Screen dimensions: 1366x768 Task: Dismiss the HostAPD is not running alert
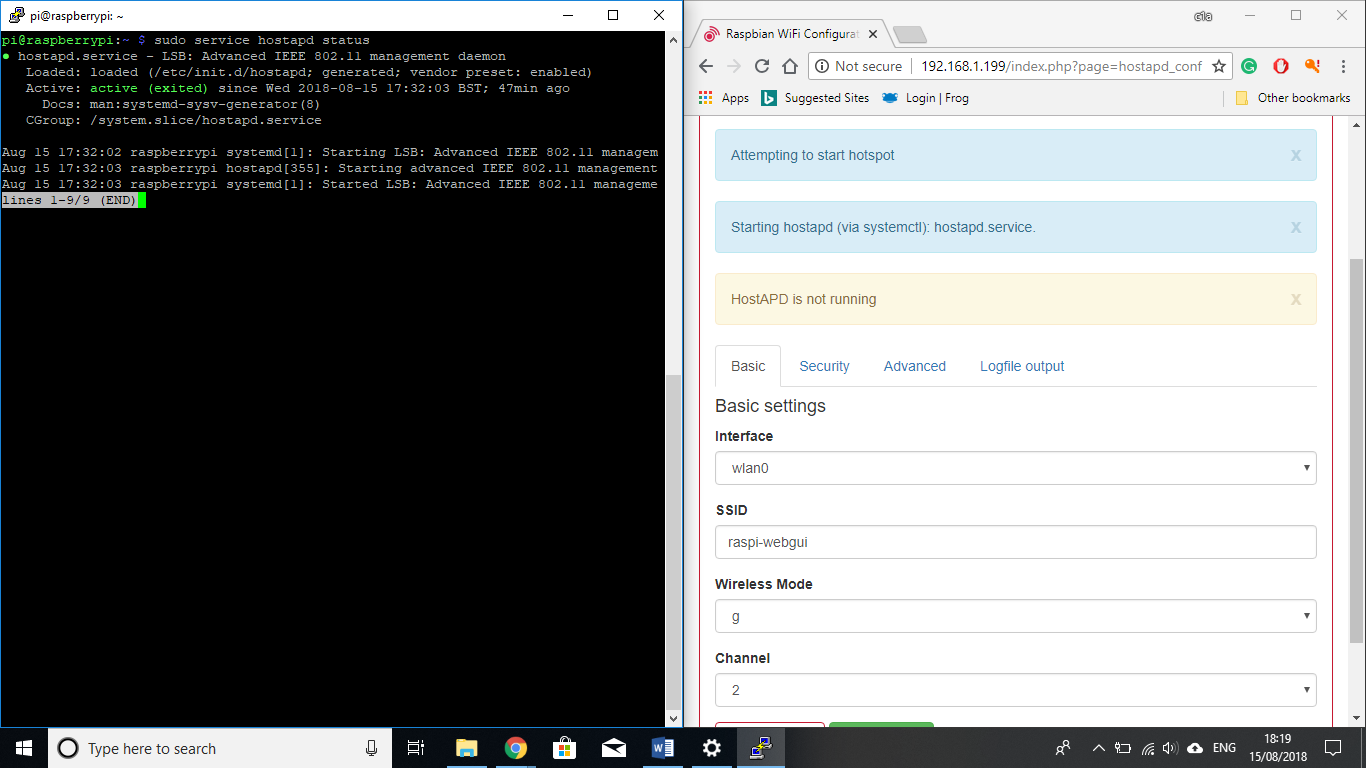tap(1295, 299)
